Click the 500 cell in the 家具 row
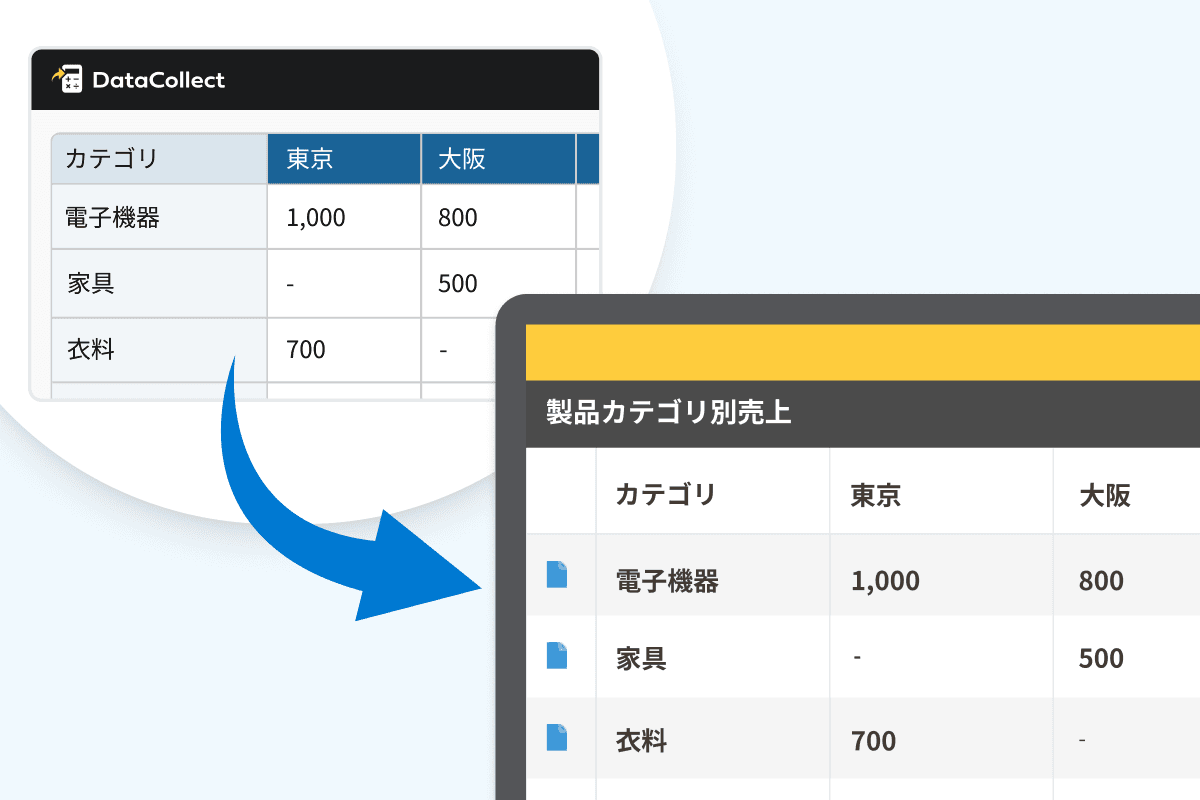 [458, 284]
